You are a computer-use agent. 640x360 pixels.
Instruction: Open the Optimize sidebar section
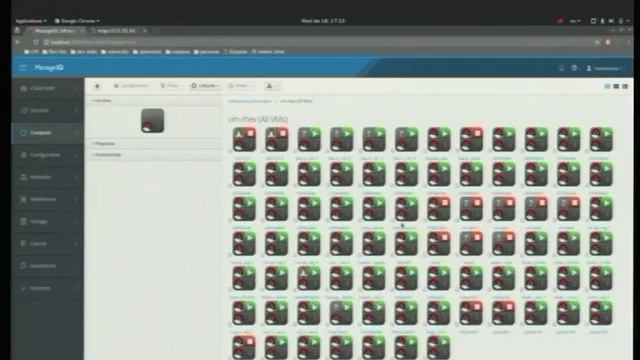(x=48, y=288)
